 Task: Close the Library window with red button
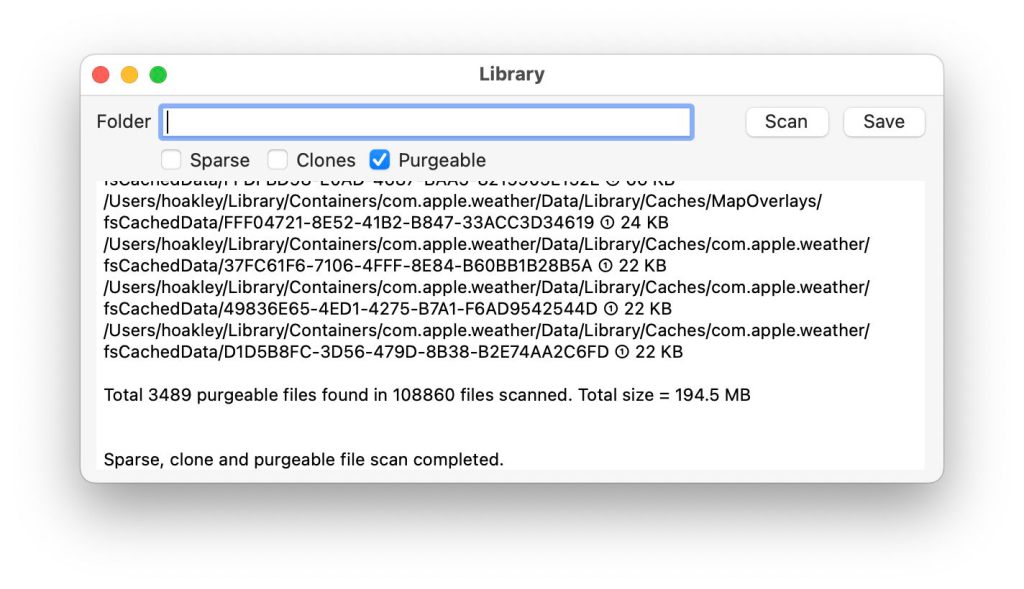pos(100,75)
